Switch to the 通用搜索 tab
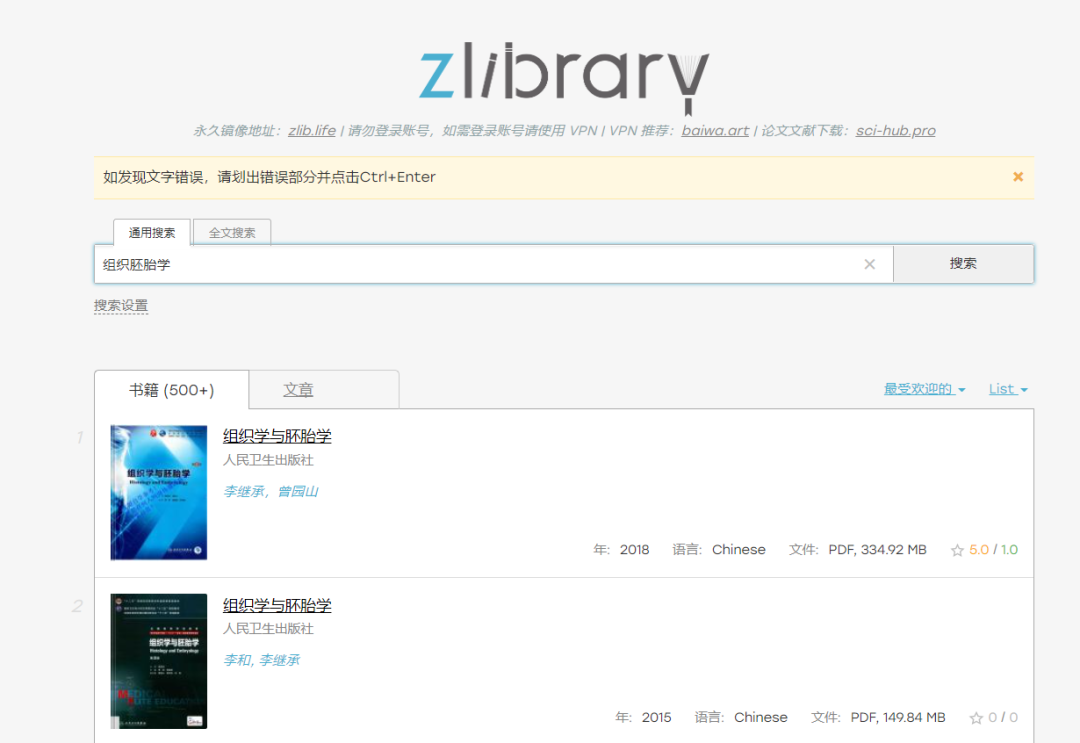This screenshot has height=743, width=1080. point(152,233)
